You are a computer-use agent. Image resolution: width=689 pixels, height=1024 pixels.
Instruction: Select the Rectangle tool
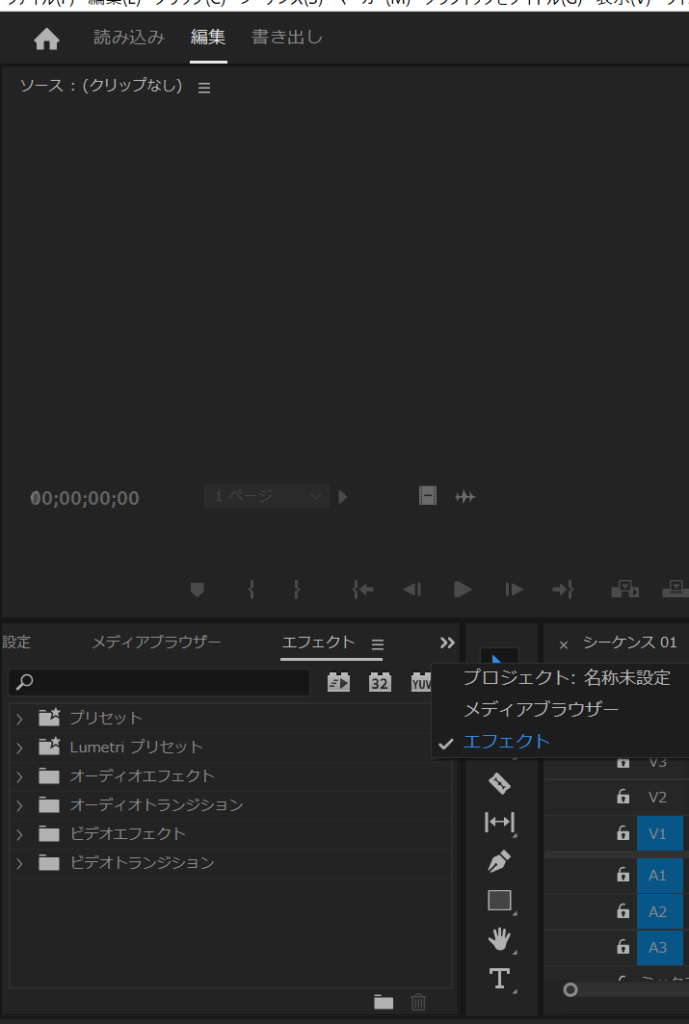pos(499,900)
